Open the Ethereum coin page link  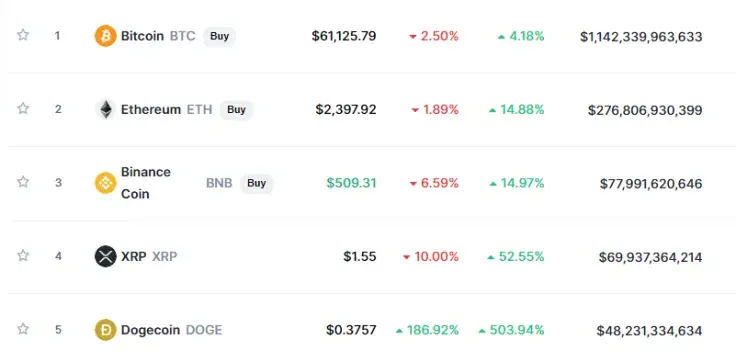151,110
